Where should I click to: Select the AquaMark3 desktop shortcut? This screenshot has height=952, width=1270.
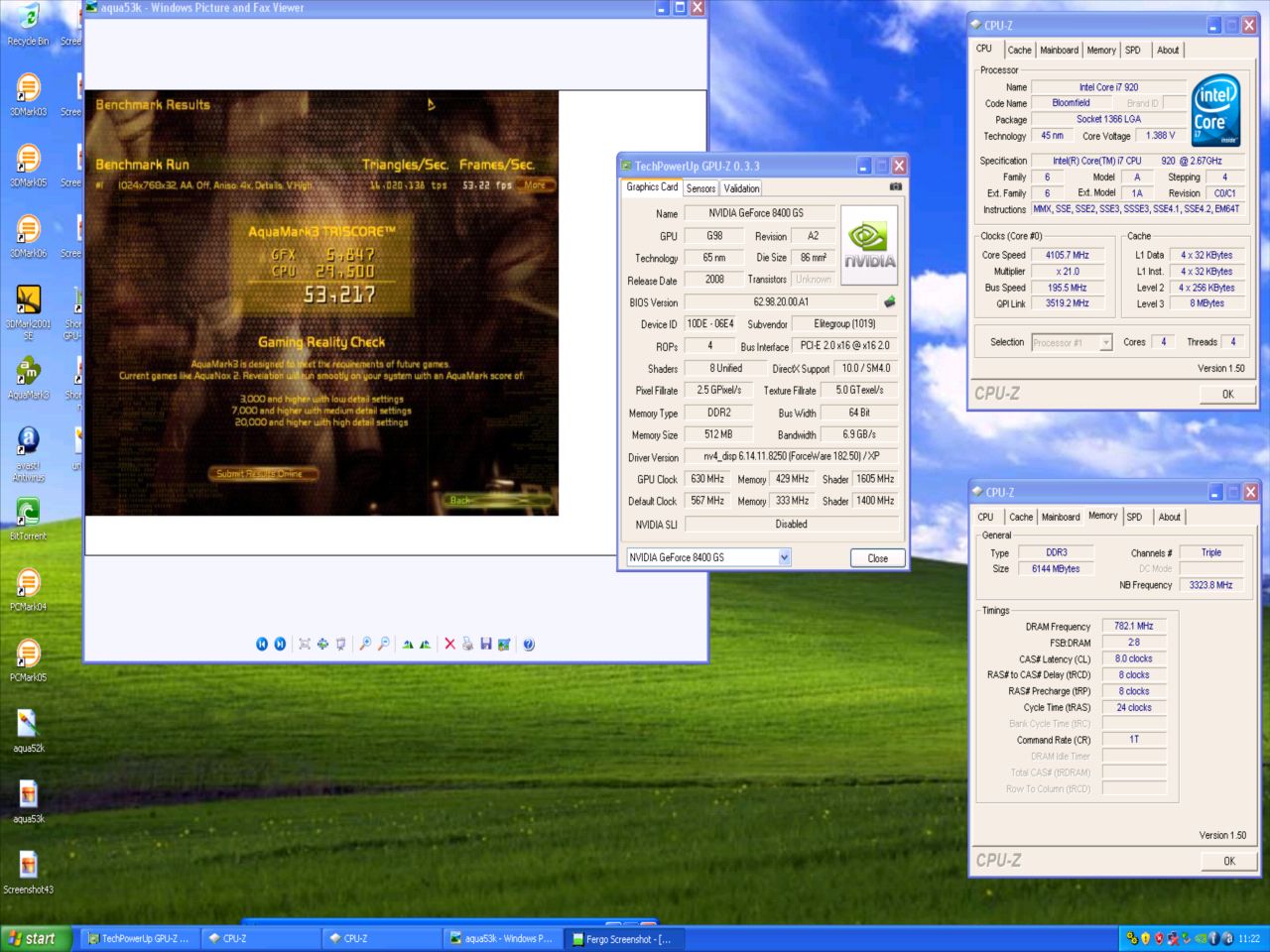coord(29,378)
